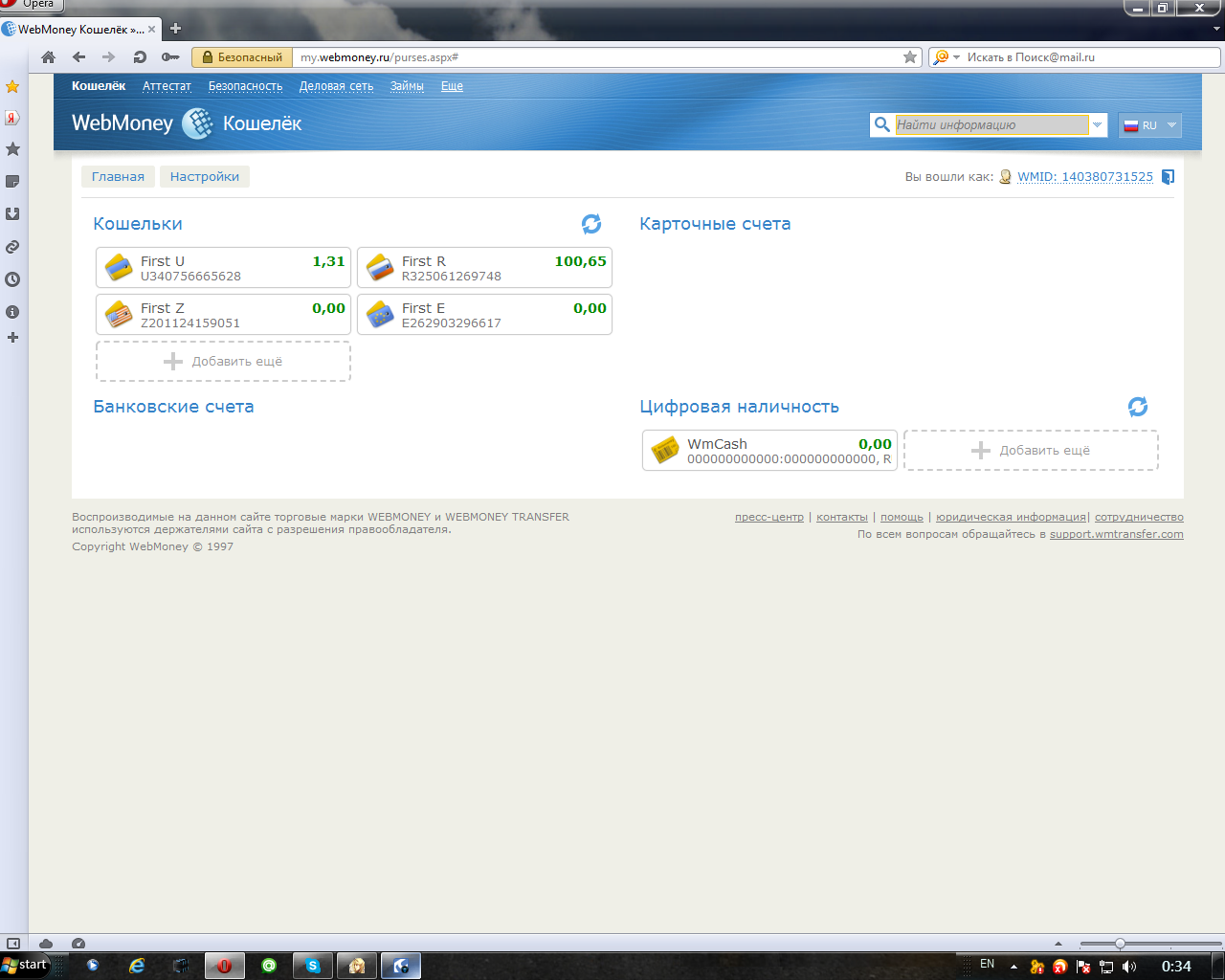Click the First E wallet flag icon
This screenshot has height=980, width=1225.
(380, 314)
